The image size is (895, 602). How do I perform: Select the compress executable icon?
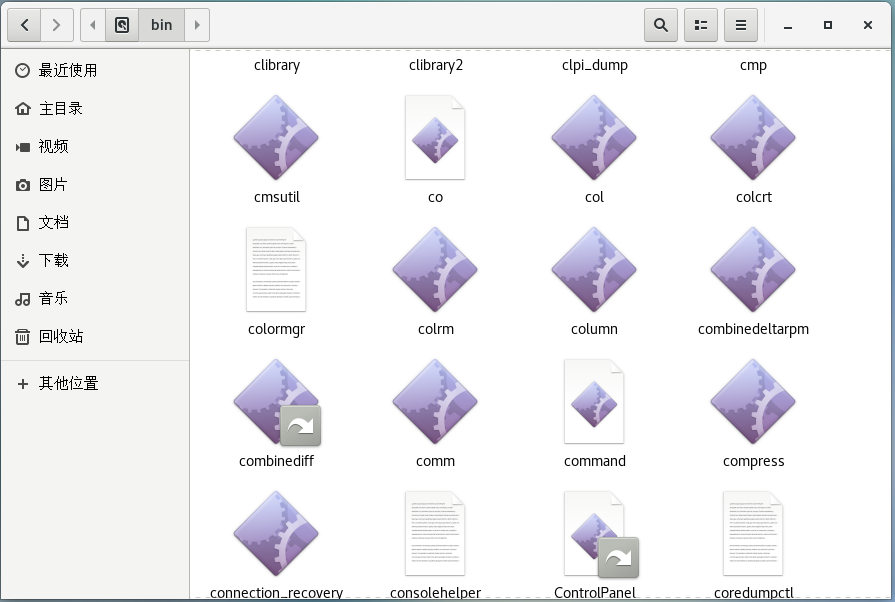tap(753, 402)
